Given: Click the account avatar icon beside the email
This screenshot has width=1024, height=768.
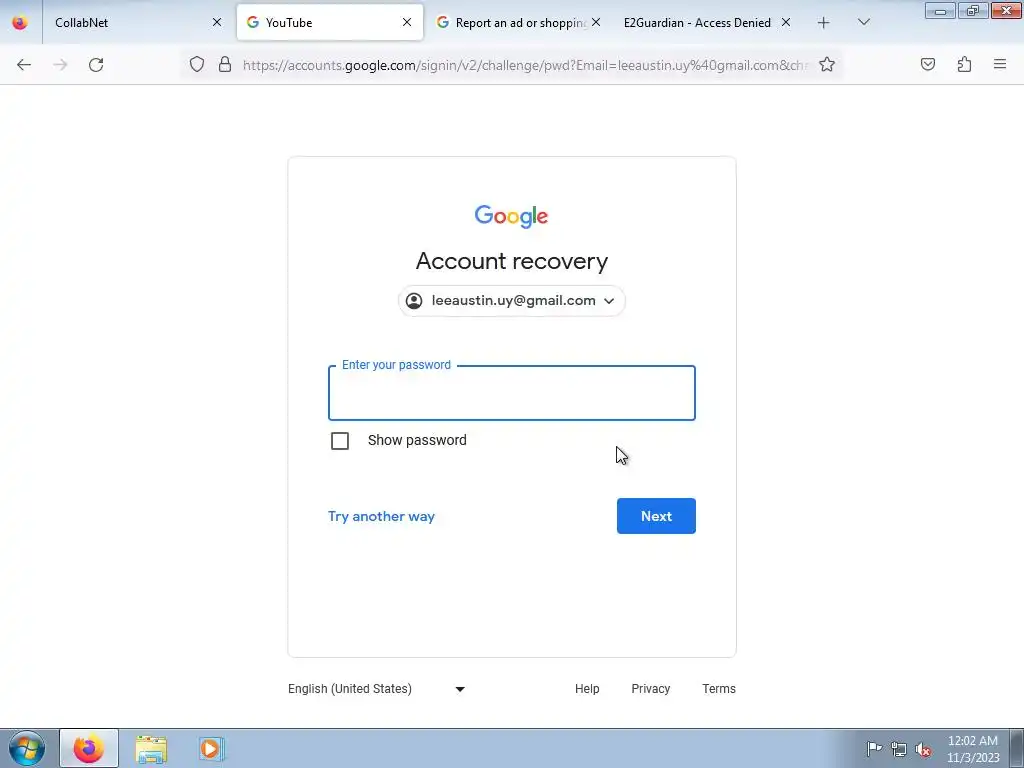Looking at the screenshot, I should click(414, 301).
